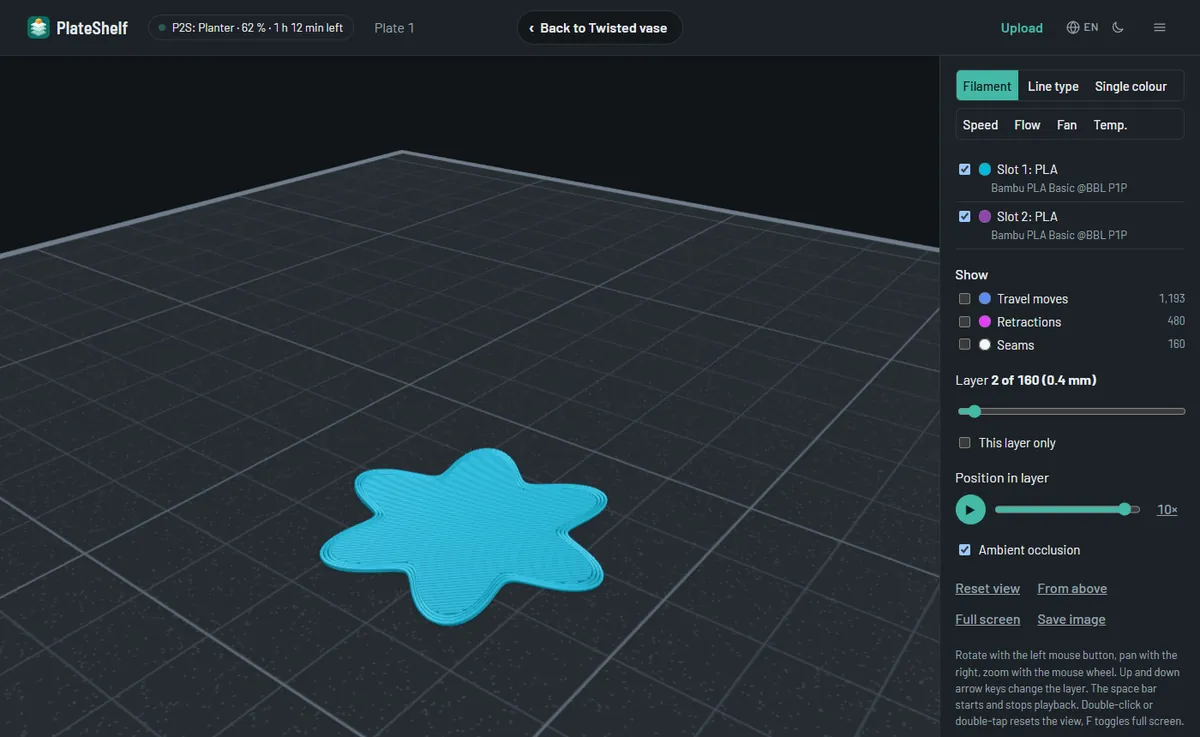The width and height of the screenshot is (1200, 737).
Task: Switch to Temp. view
Action: [x=1110, y=125]
